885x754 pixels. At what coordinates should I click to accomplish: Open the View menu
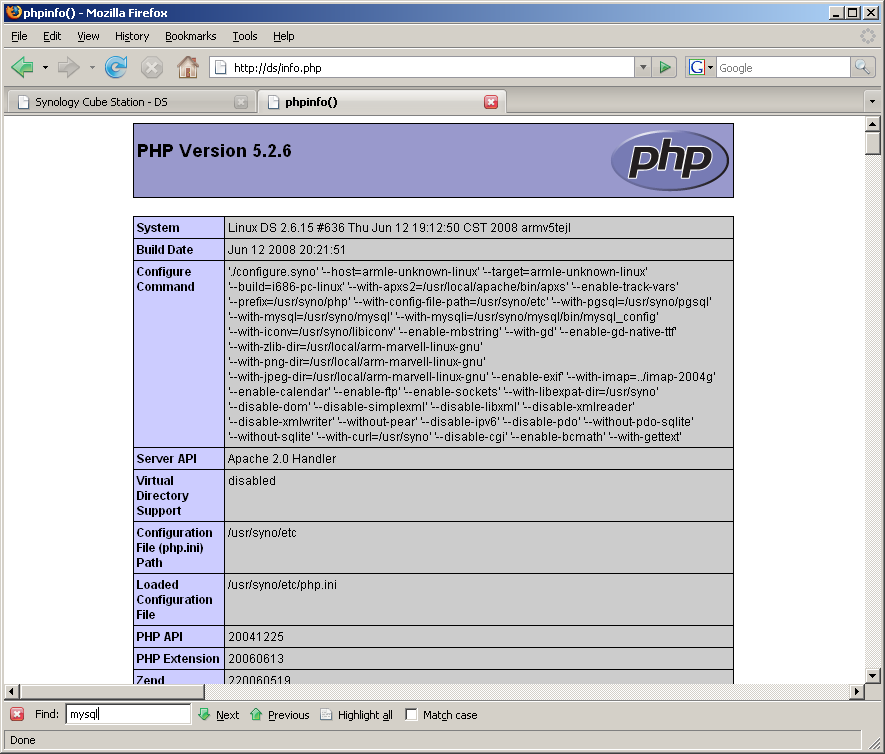pyautogui.click(x=88, y=36)
